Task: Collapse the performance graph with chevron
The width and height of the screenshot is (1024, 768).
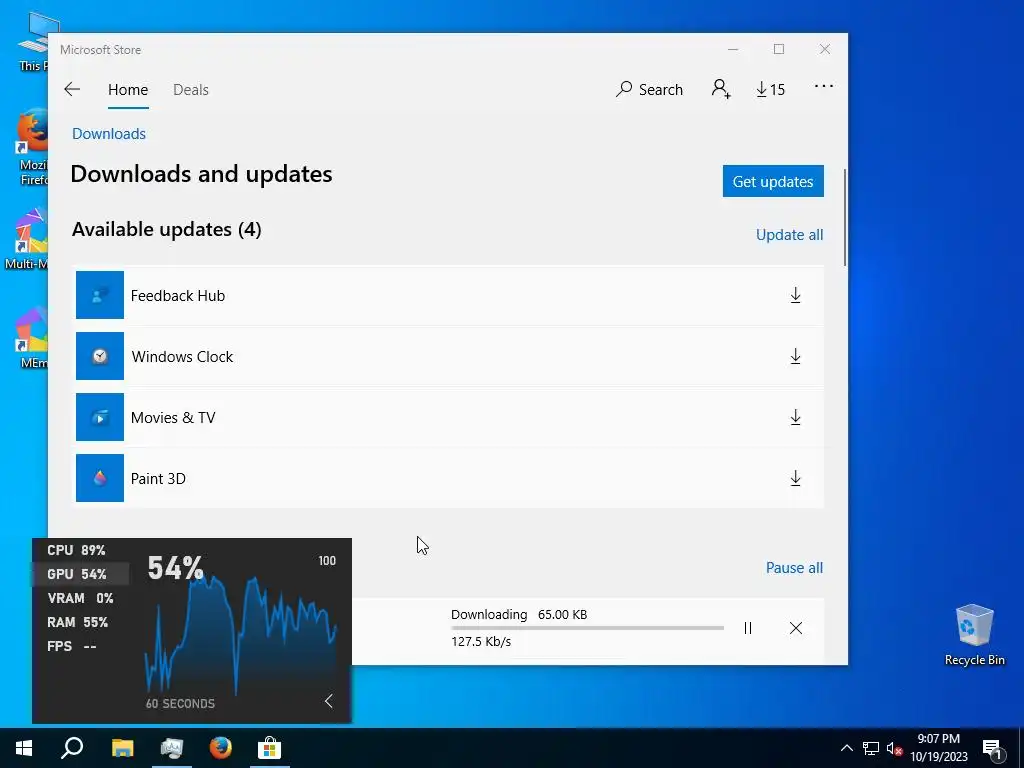Action: click(328, 701)
